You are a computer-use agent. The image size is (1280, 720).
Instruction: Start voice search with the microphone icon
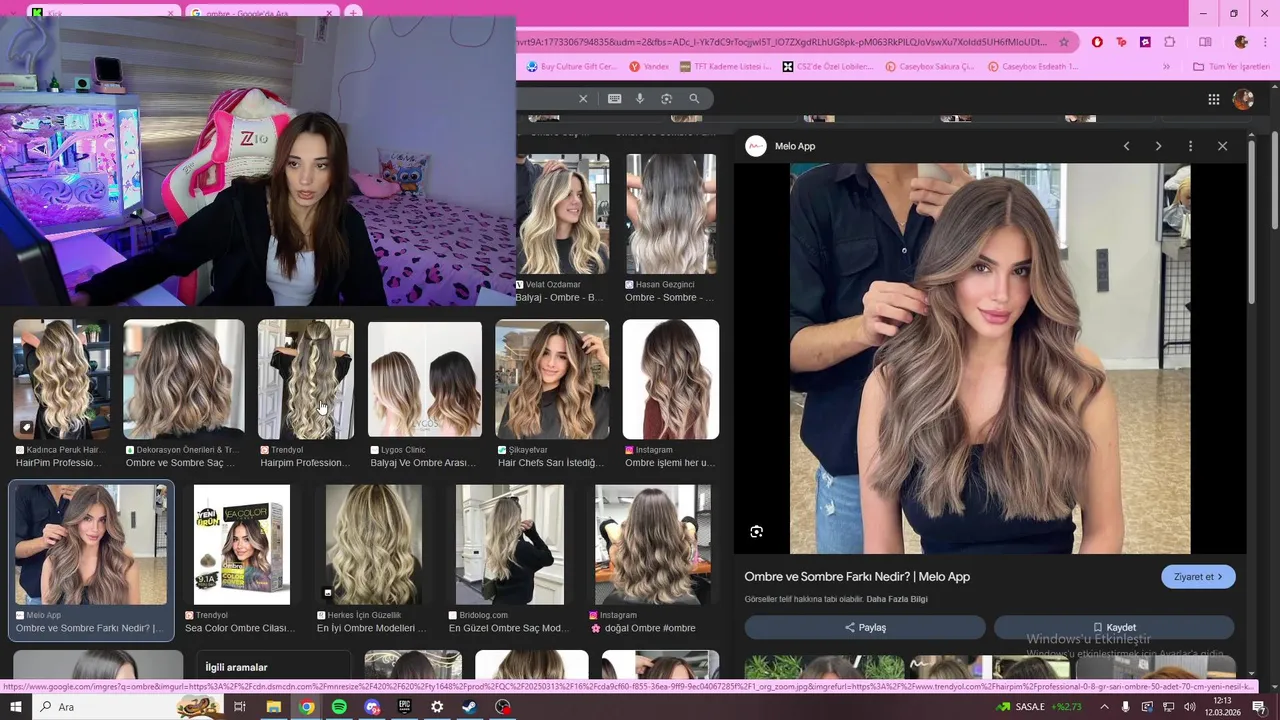tap(640, 98)
